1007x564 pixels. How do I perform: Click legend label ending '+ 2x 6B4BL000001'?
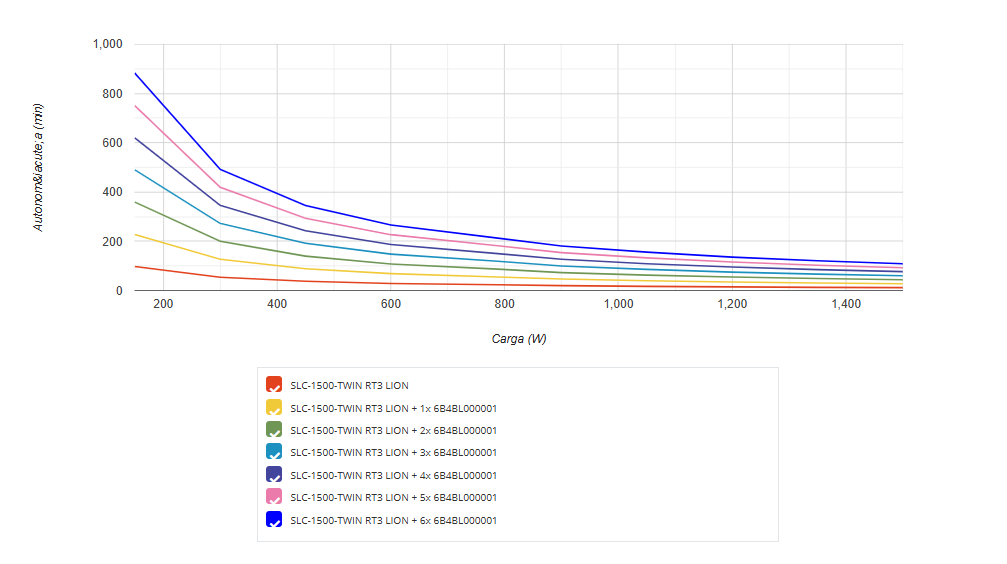click(393, 430)
